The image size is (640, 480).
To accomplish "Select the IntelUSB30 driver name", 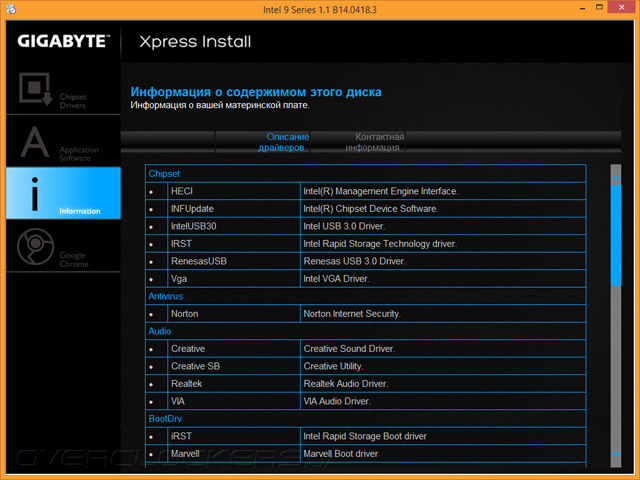I will (x=193, y=227).
